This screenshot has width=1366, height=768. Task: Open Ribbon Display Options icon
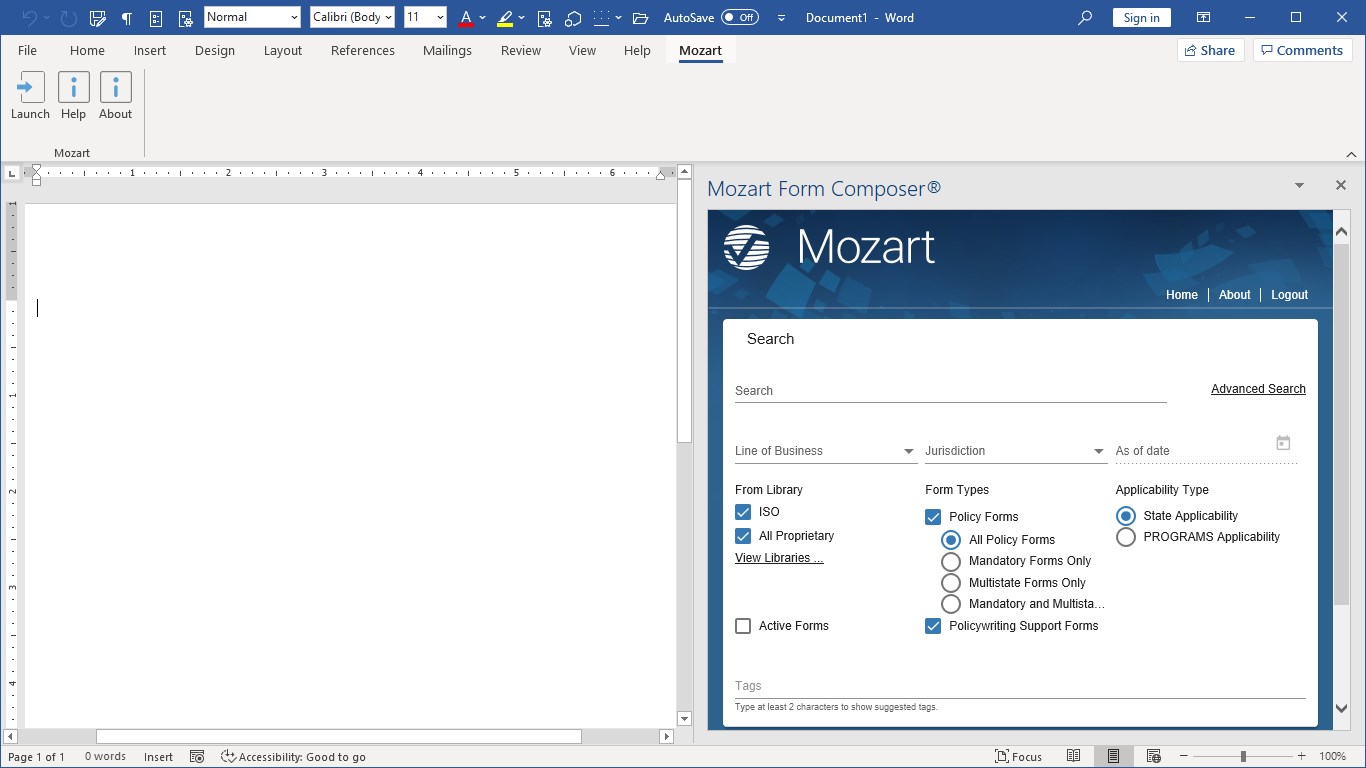point(1204,18)
